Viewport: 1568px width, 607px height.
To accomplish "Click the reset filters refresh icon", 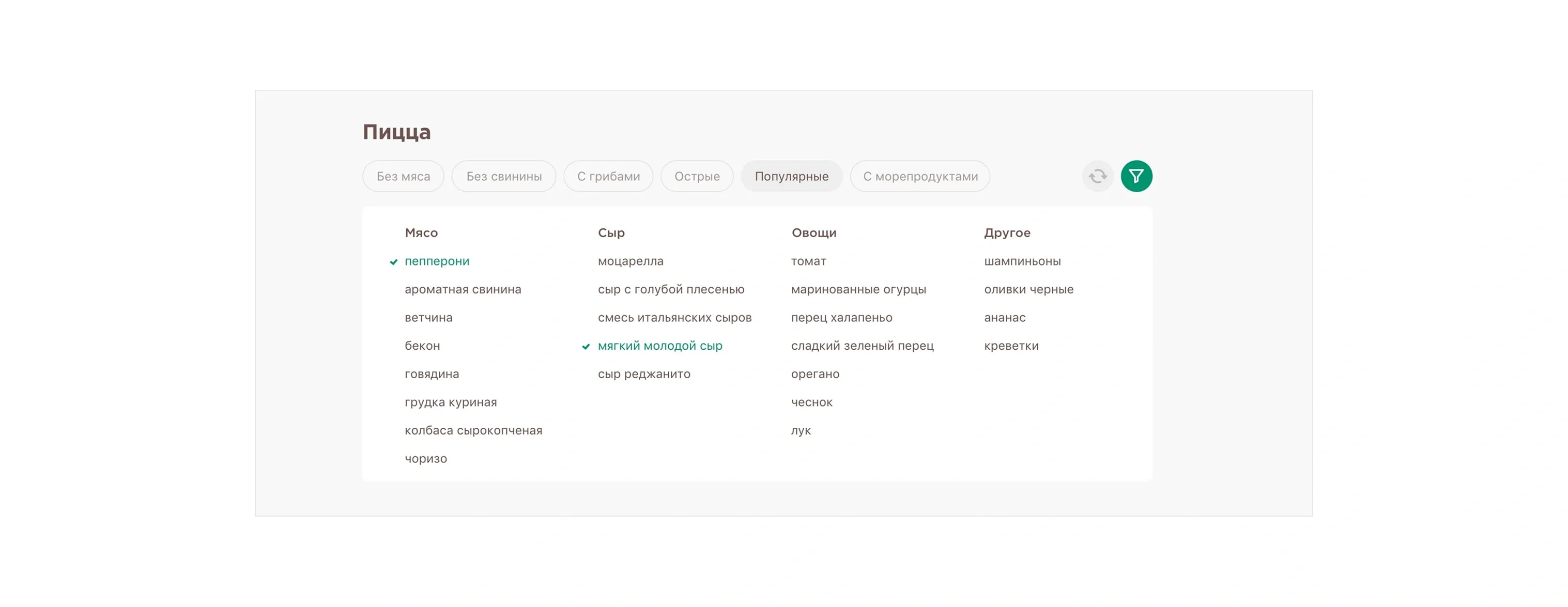I will (x=1098, y=176).
